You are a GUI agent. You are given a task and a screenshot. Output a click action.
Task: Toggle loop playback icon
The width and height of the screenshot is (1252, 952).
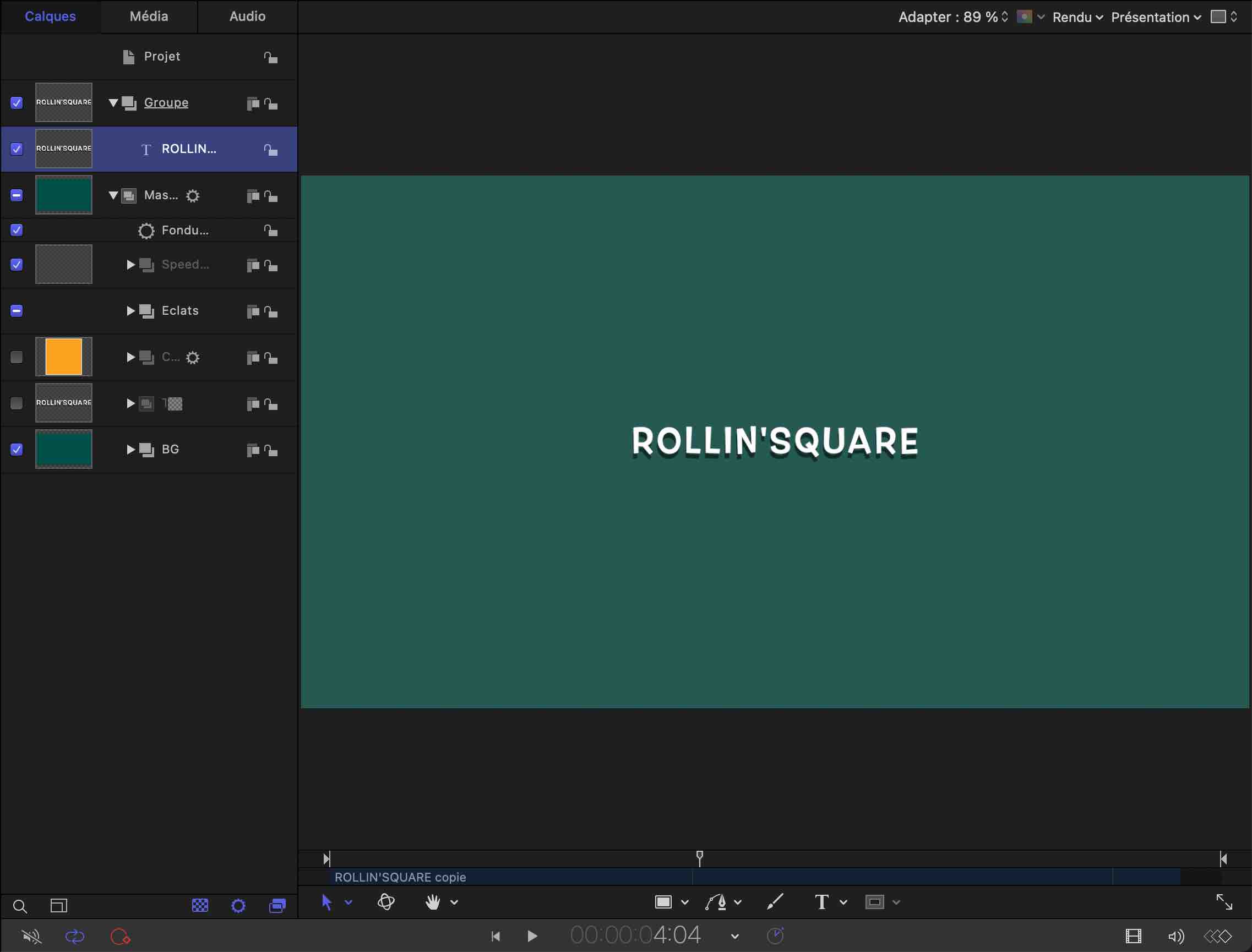coord(74,937)
